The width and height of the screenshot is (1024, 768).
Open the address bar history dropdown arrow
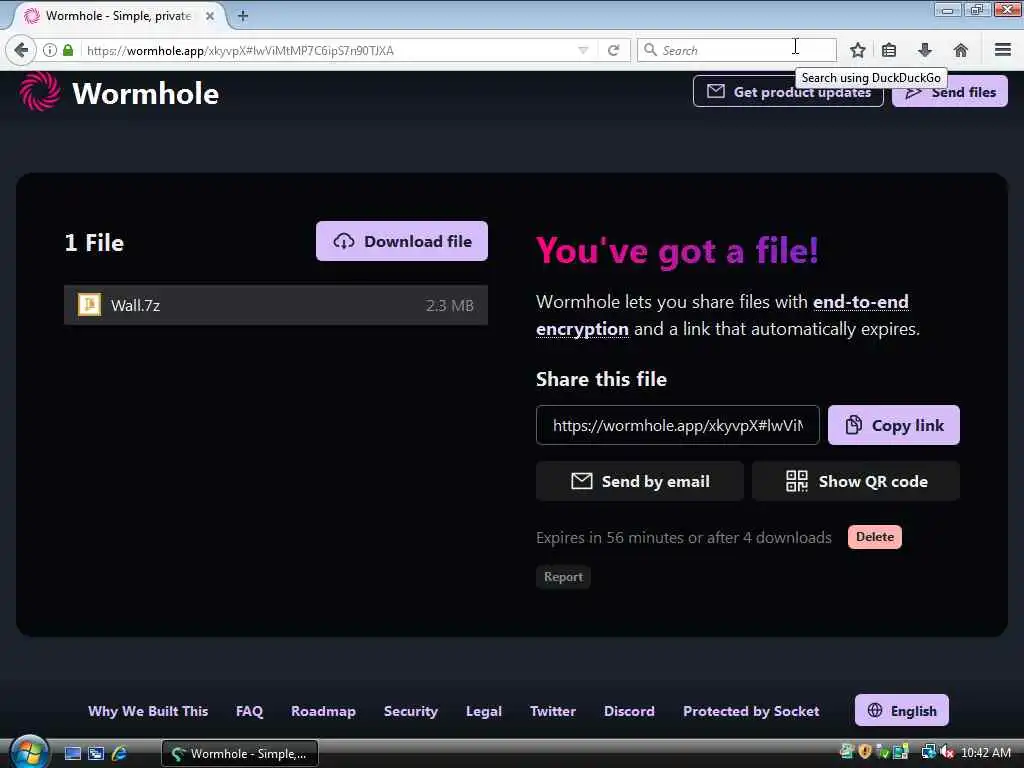tap(583, 50)
